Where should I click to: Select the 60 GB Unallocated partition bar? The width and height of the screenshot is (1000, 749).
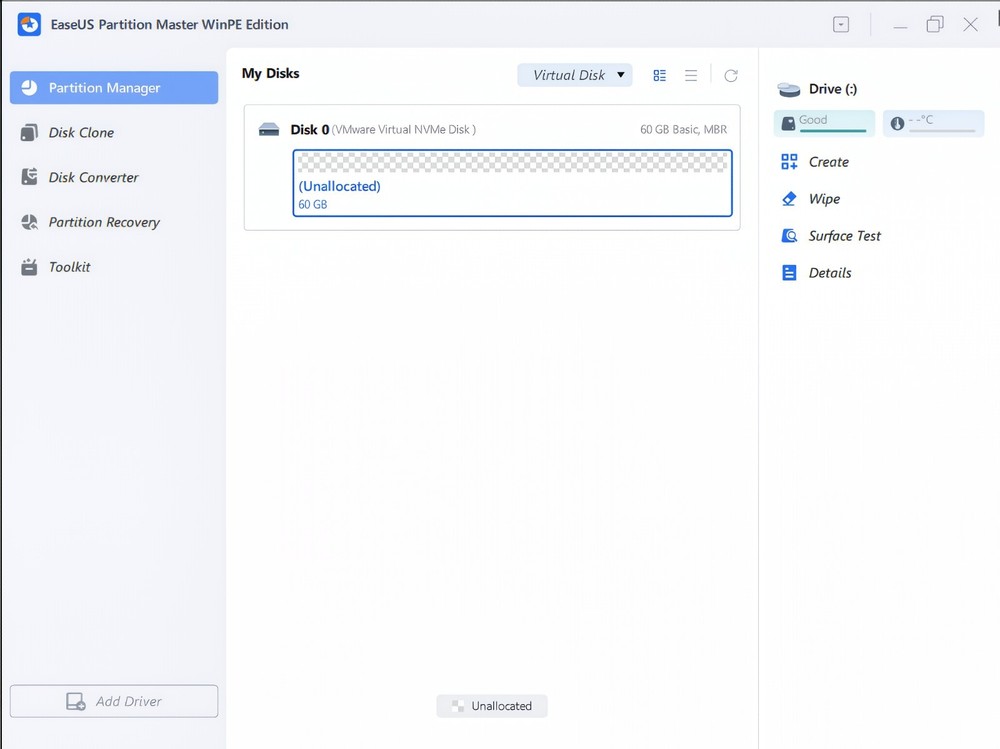point(512,183)
